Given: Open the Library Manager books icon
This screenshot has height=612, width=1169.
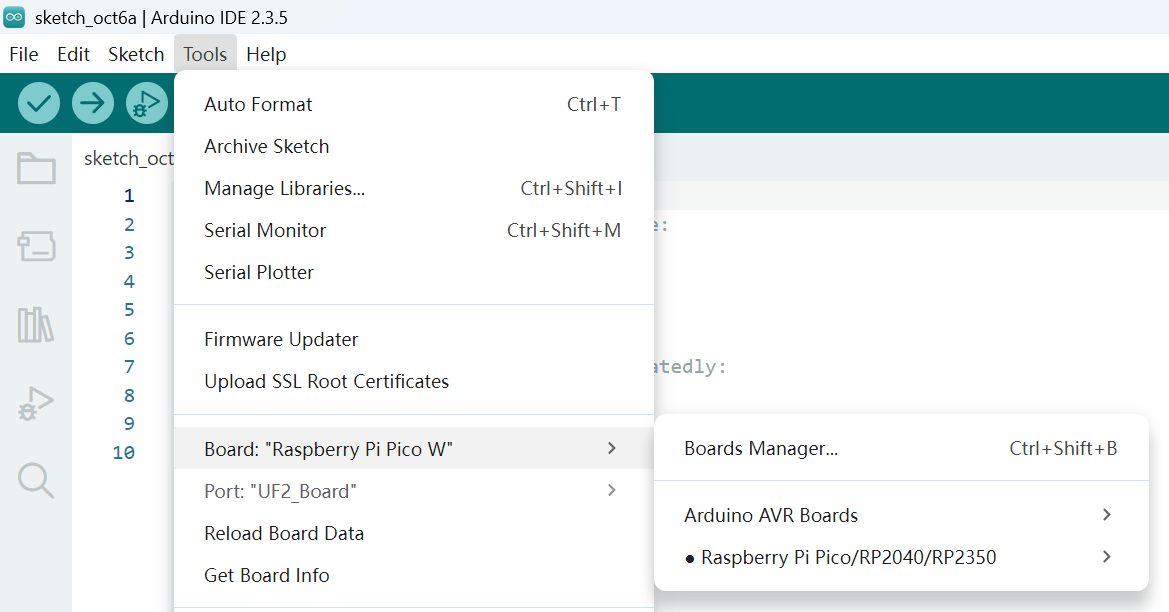Looking at the screenshot, I should coord(36,324).
